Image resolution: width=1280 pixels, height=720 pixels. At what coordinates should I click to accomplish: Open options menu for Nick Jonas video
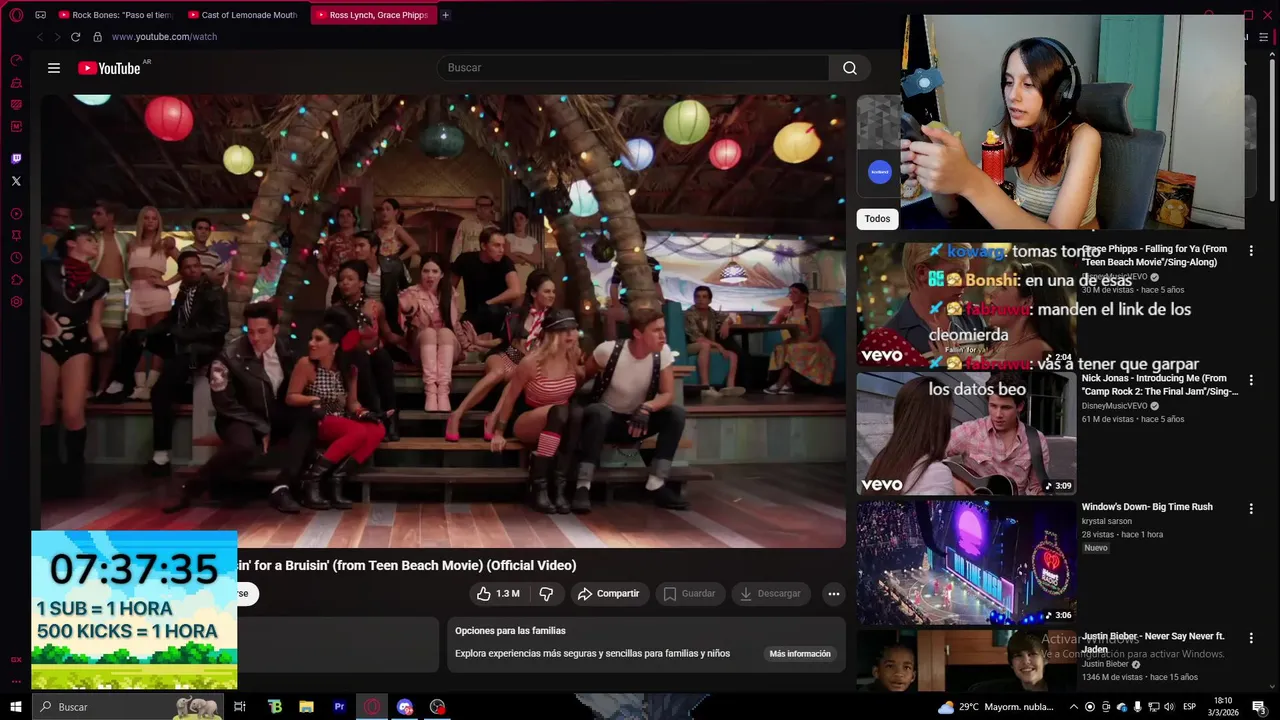[x=1250, y=380]
